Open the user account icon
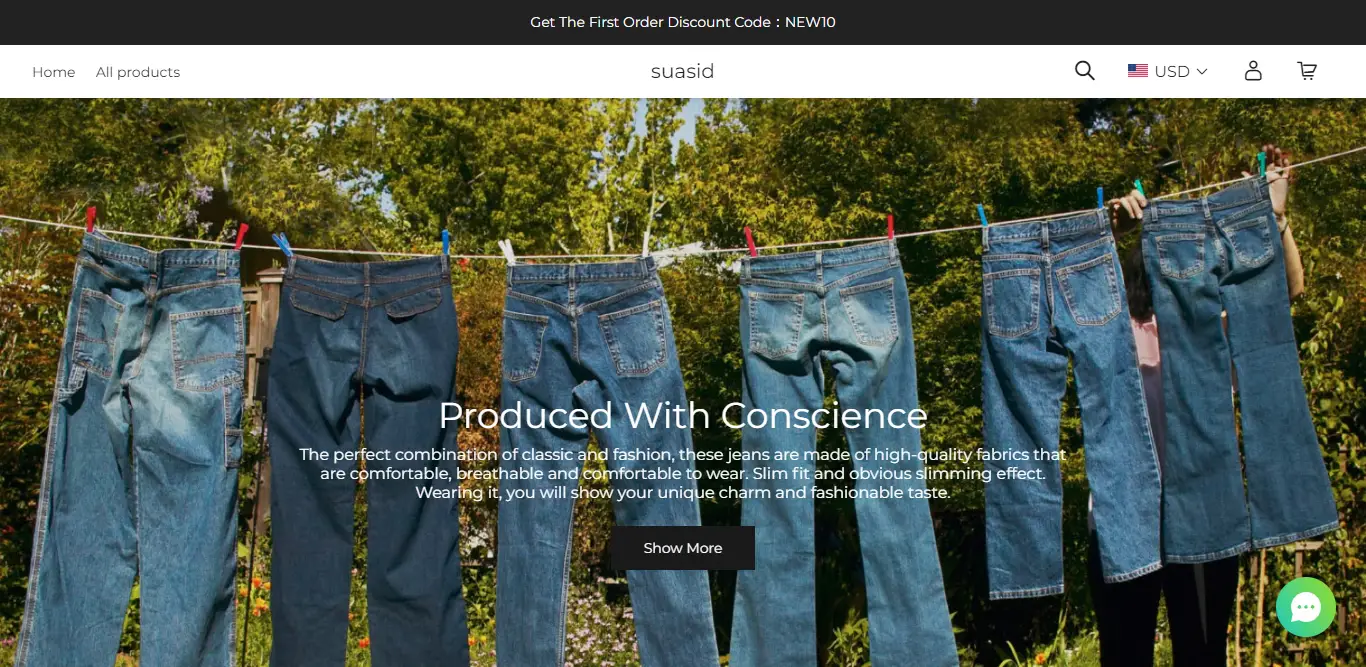1366x667 pixels. pyautogui.click(x=1253, y=71)
